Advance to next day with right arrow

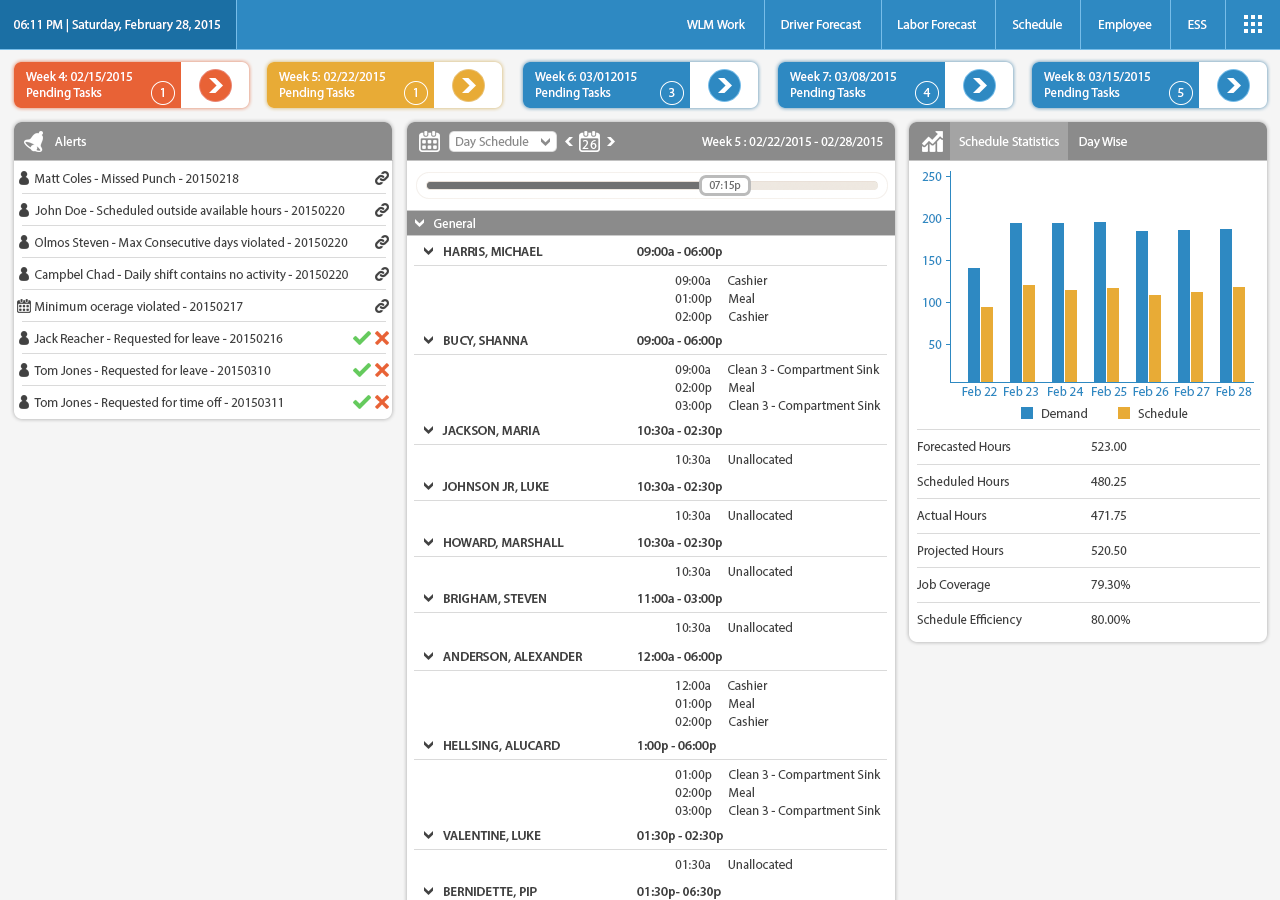point(611,142)
